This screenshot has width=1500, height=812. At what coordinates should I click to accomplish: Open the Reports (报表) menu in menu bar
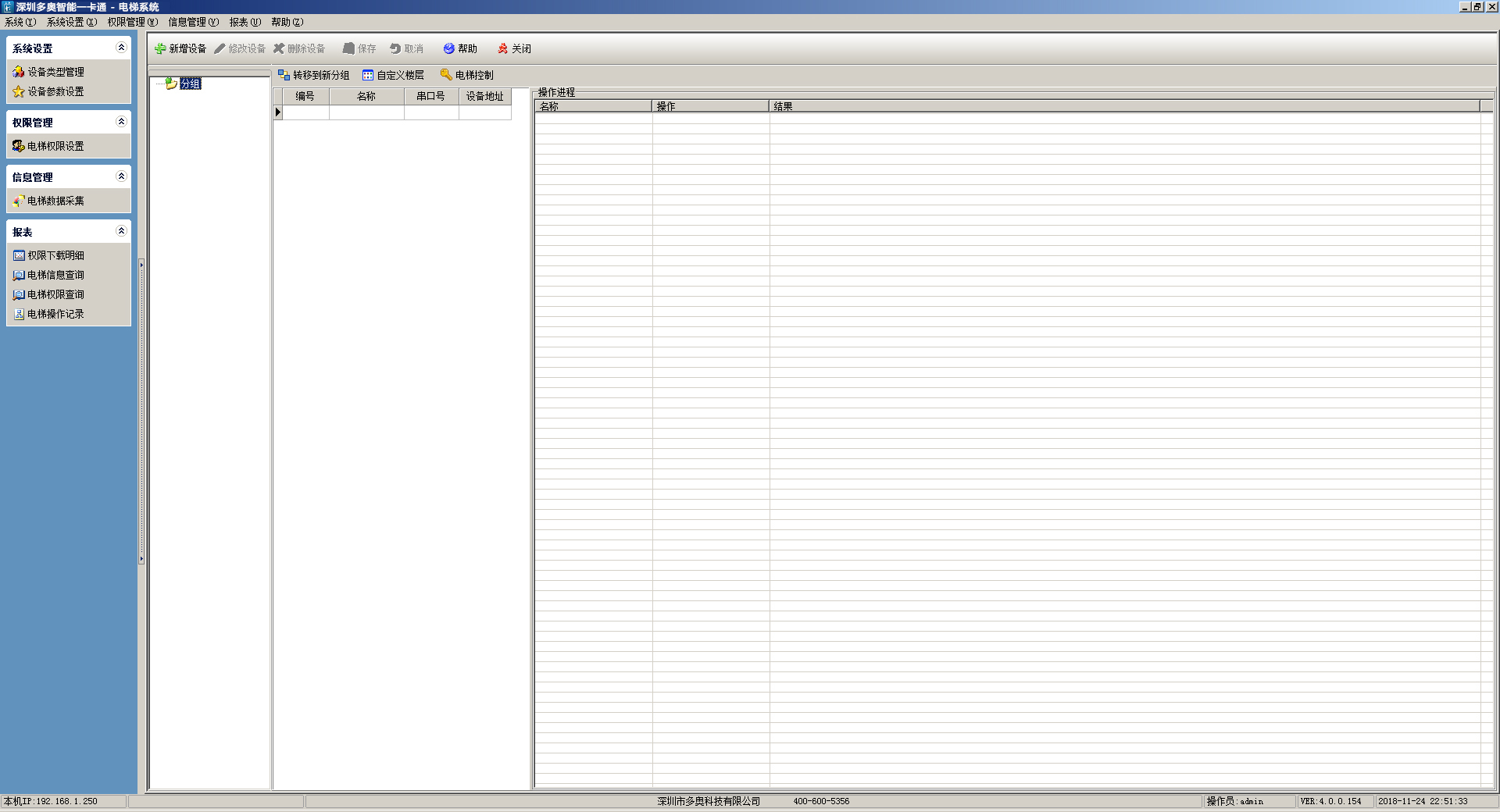click(245, 22)
